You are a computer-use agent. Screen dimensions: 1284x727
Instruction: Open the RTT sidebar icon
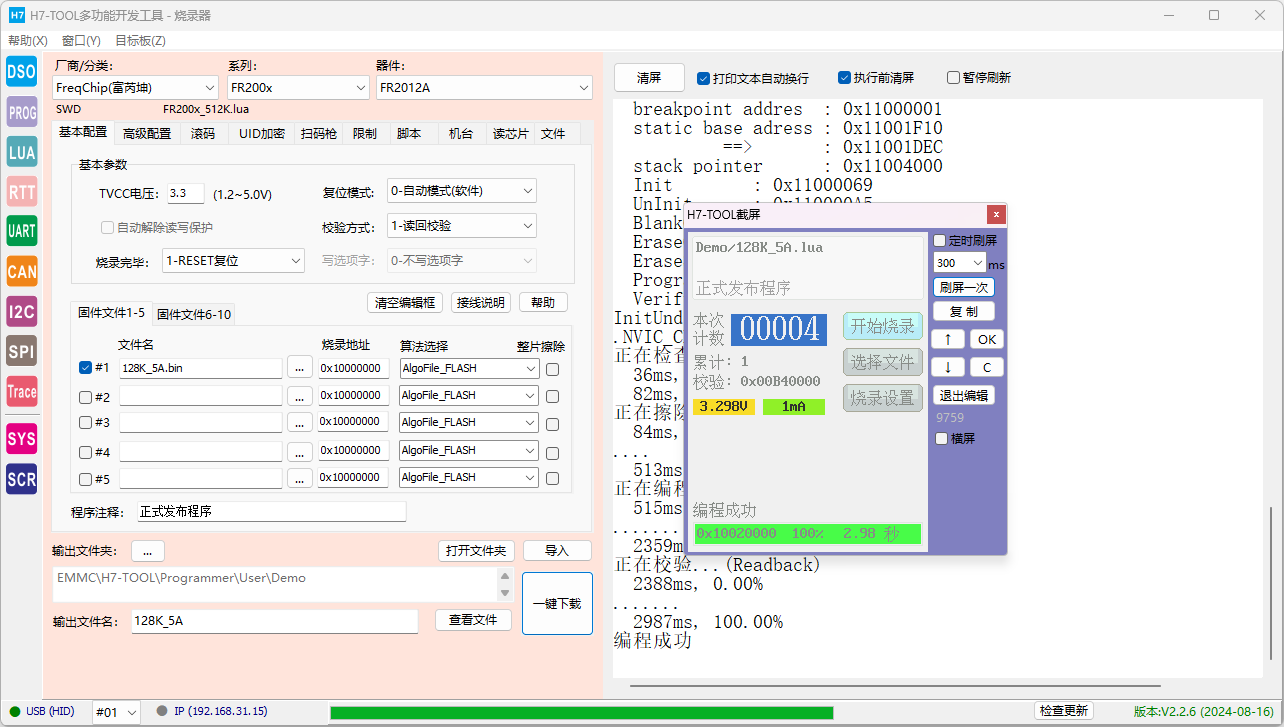21,191
